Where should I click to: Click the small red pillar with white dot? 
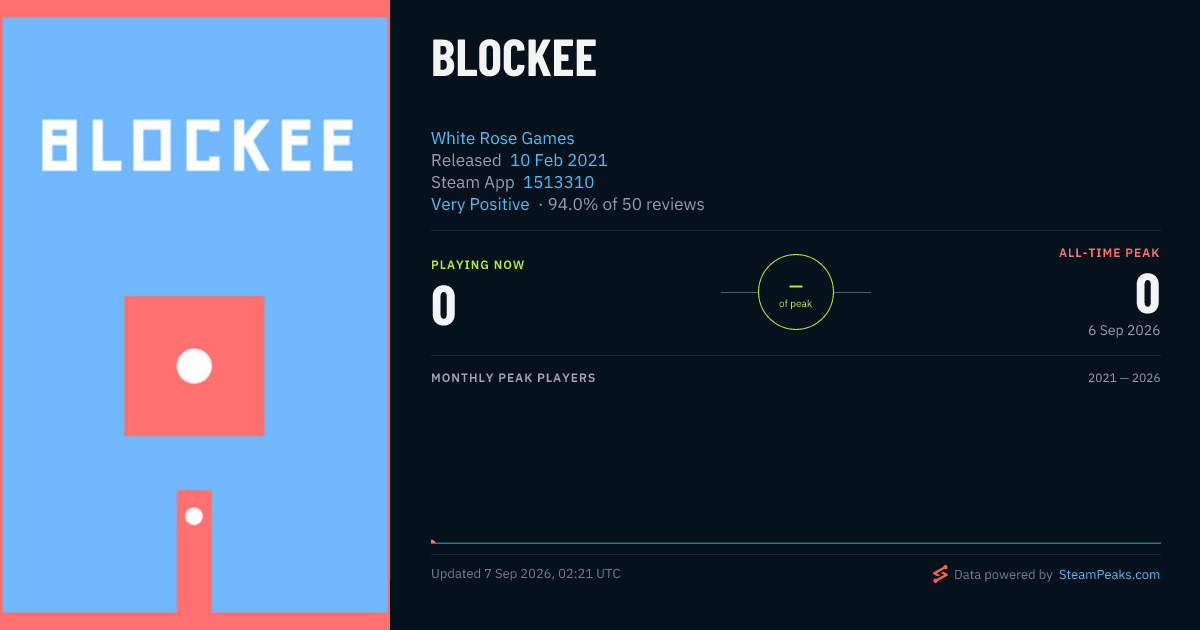pos(194,551)
